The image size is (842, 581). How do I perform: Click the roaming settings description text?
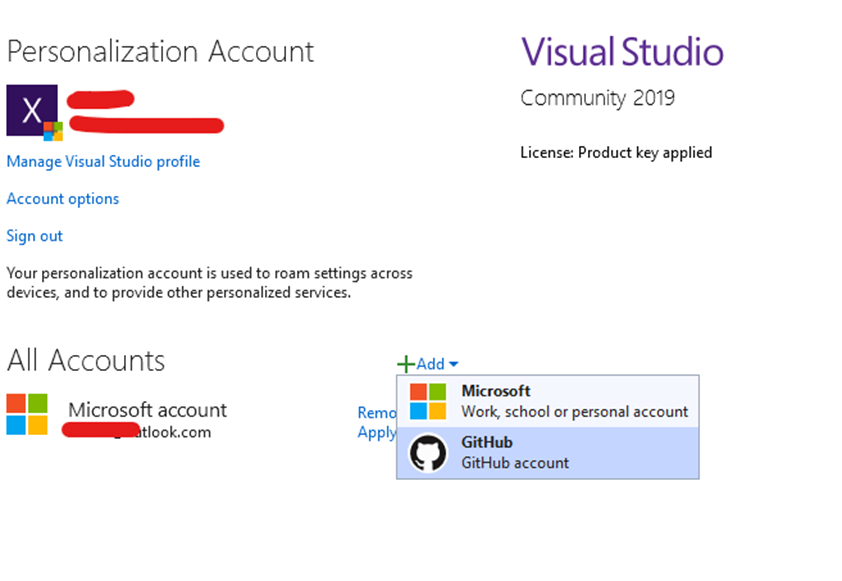coord(209,283)
